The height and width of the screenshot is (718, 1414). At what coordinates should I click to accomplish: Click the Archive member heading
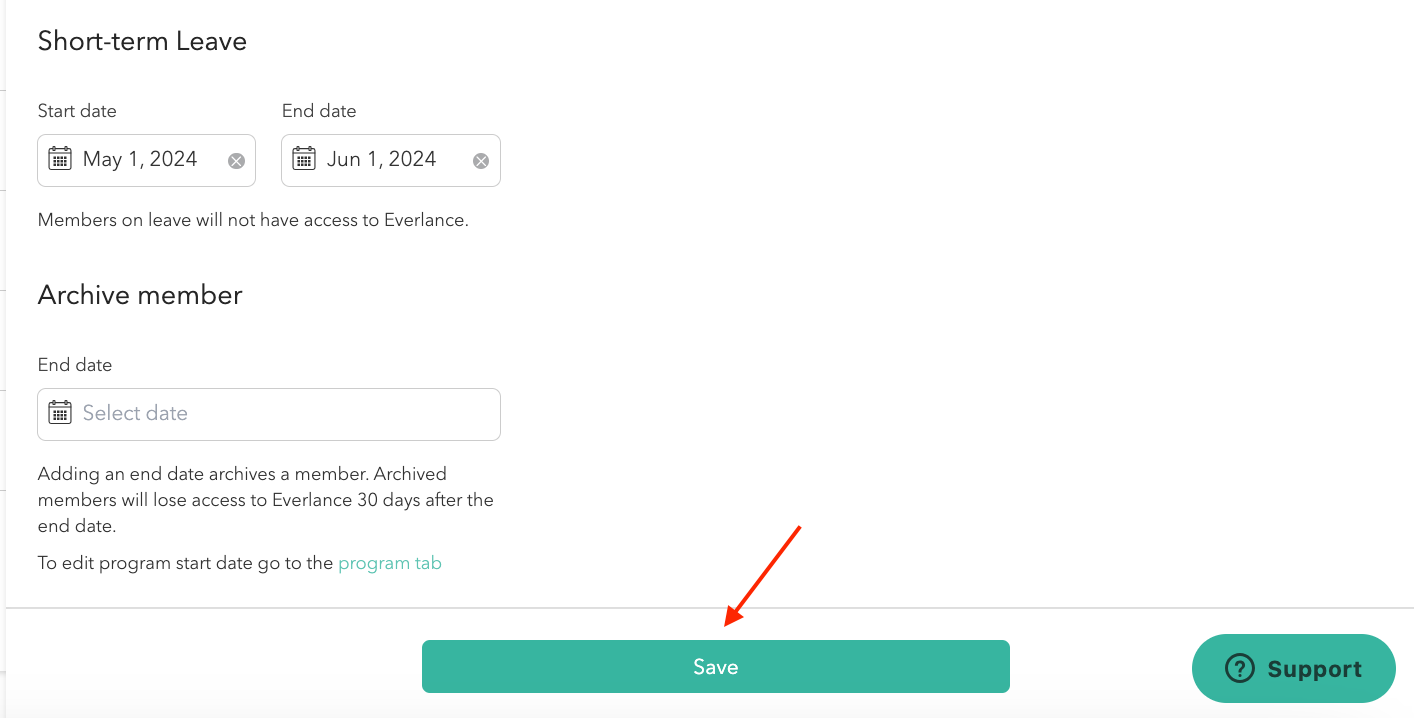coord(140,295)
